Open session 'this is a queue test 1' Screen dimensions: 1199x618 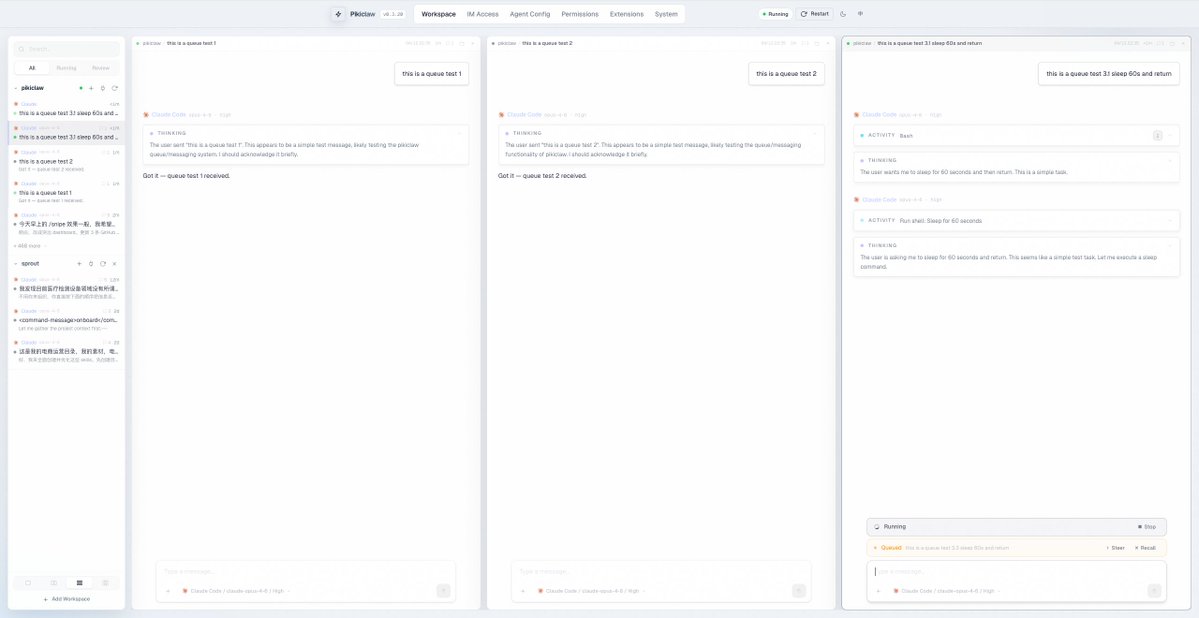tap(67, 192)
